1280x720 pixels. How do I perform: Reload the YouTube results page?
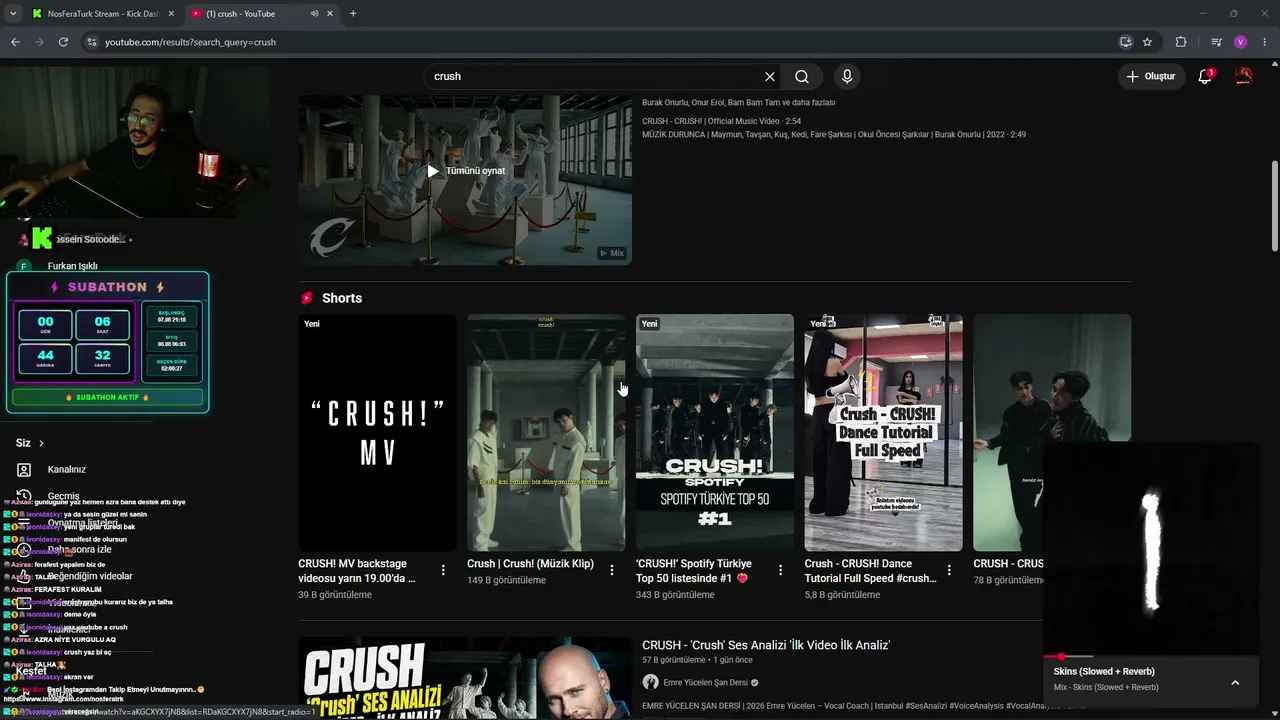click(x=63, y=42)
